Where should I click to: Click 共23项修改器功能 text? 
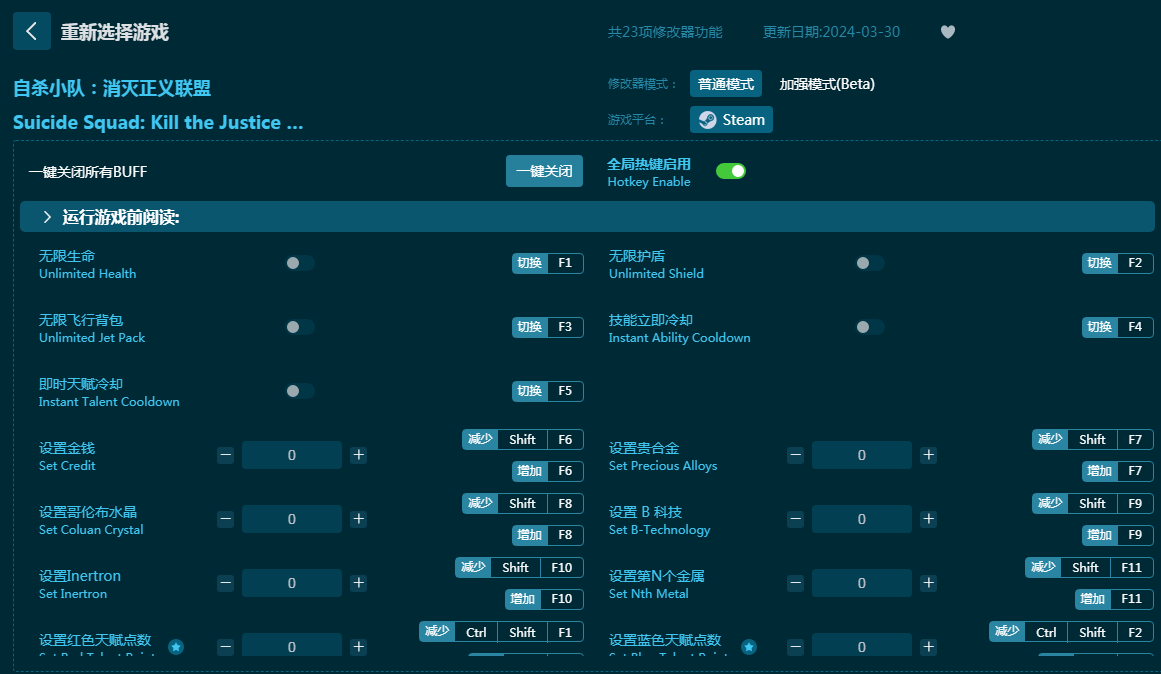[665, 32]
